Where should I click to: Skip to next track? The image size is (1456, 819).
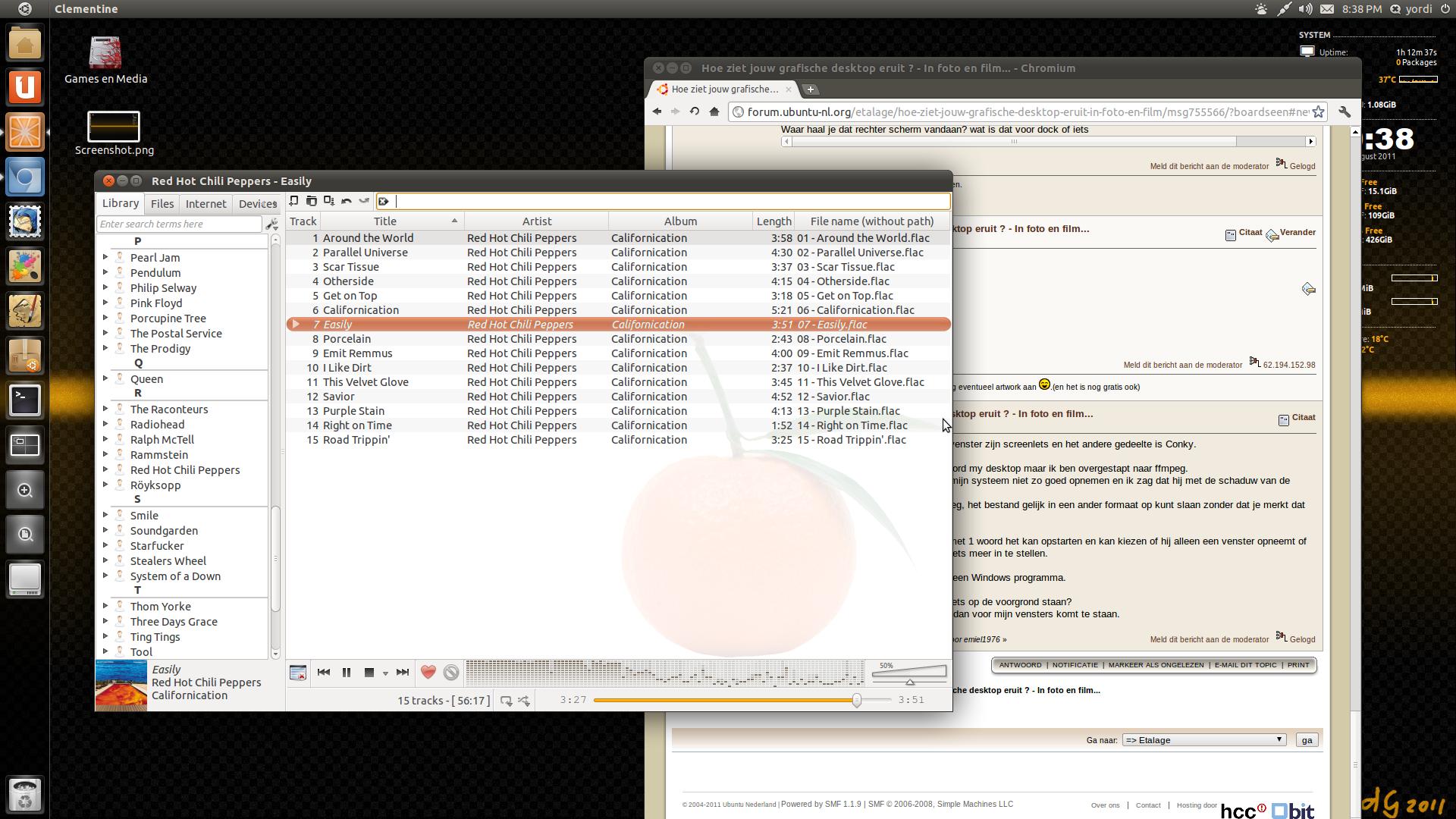[403, 673]
